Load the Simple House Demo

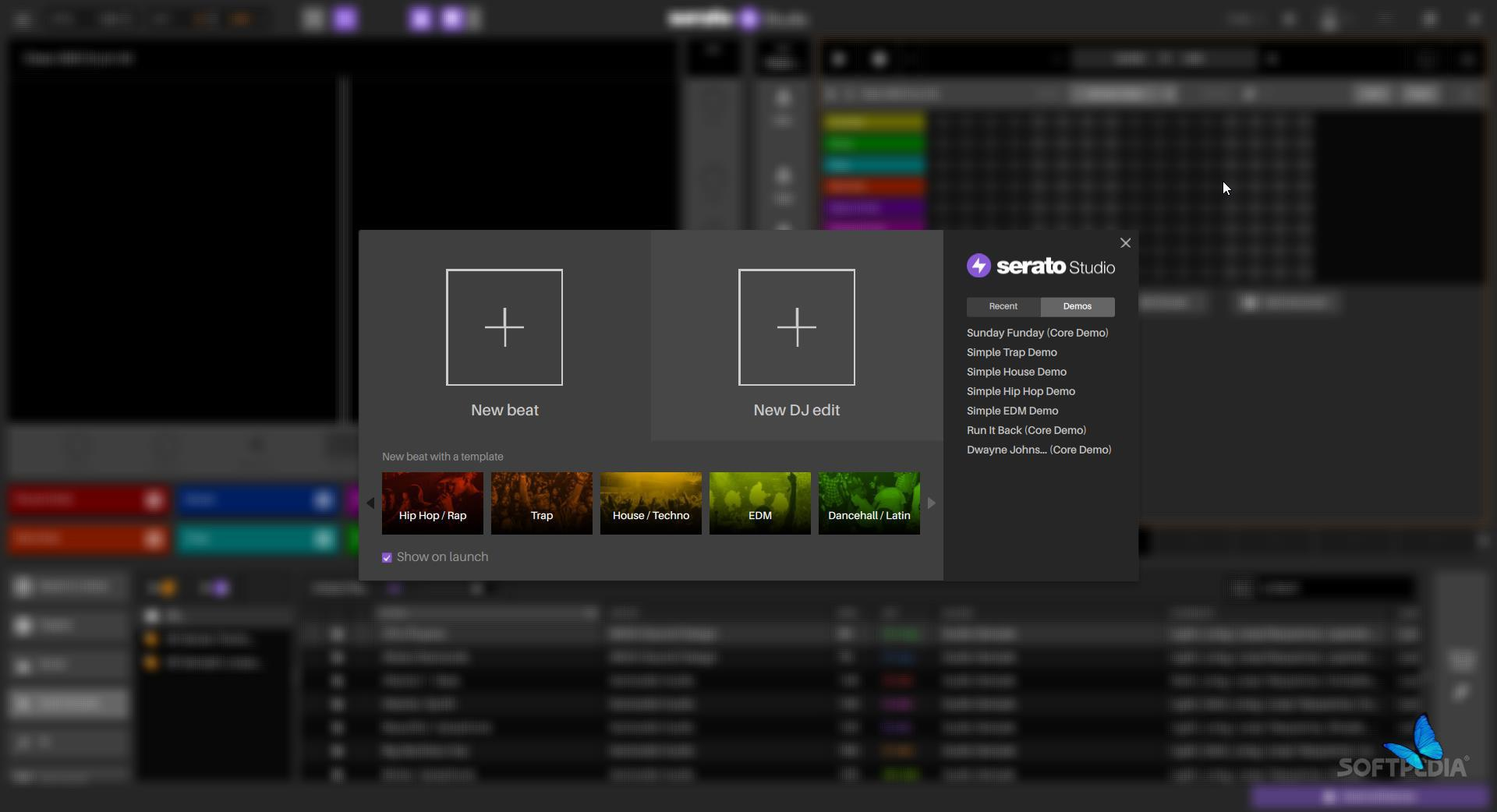(1016, 372)
